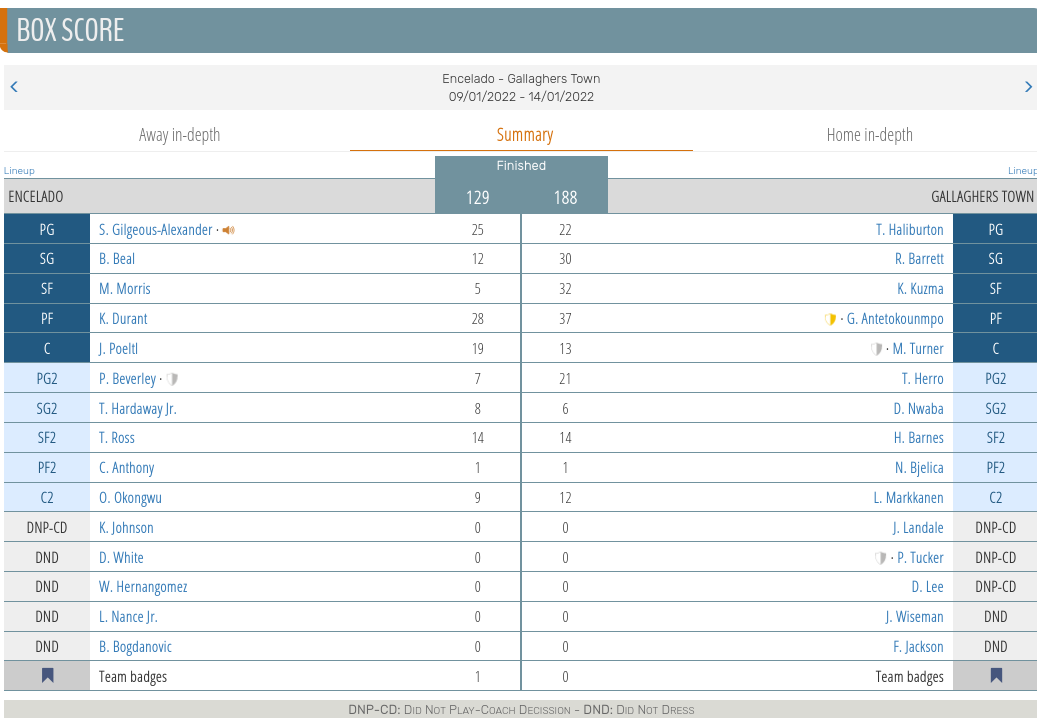Open Gallaghers Town Lineup link
Image resolution: width=1037 pixels, height=727 pixels.
point(1022,171)
